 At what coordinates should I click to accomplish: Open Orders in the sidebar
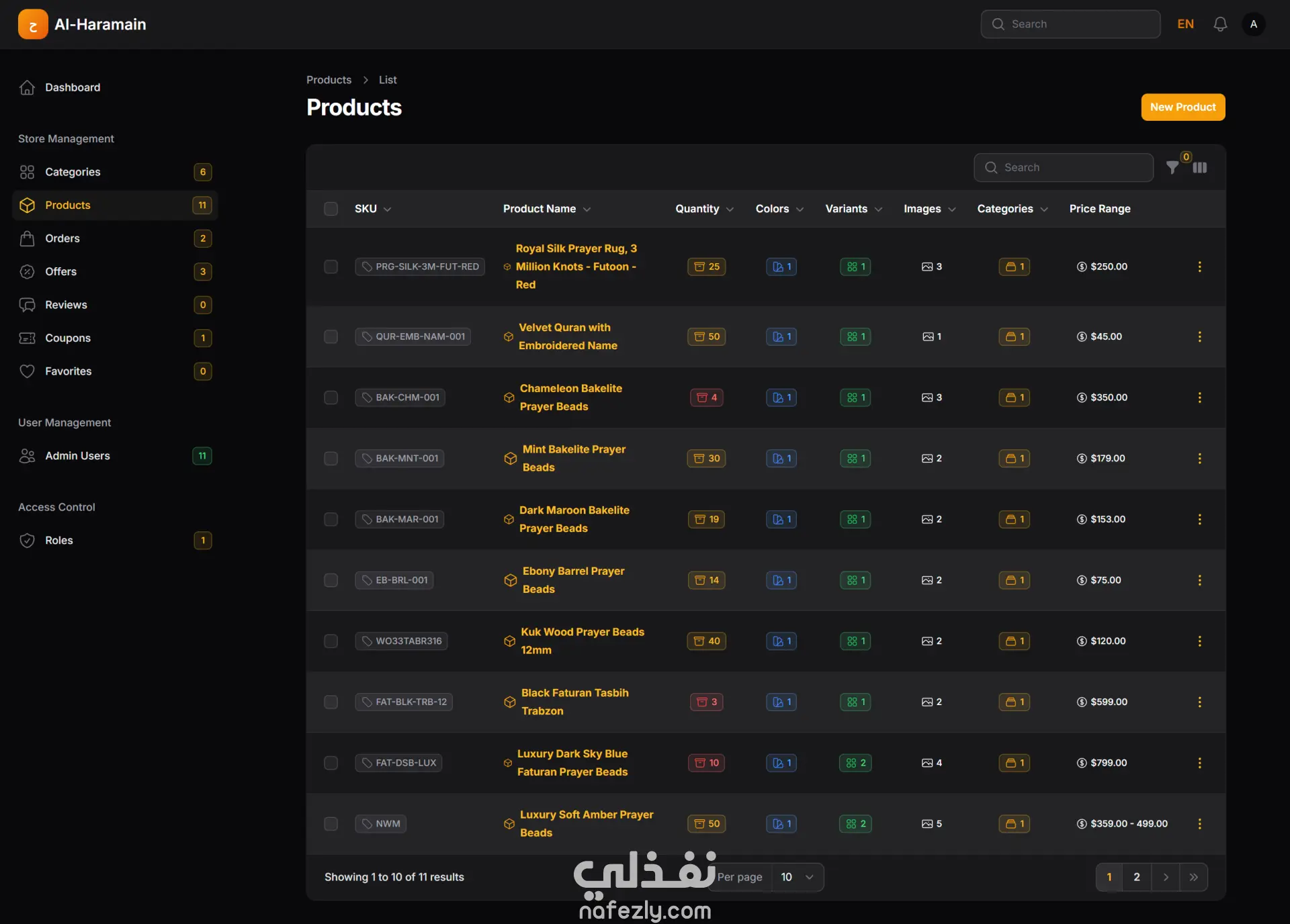[62, 238]
